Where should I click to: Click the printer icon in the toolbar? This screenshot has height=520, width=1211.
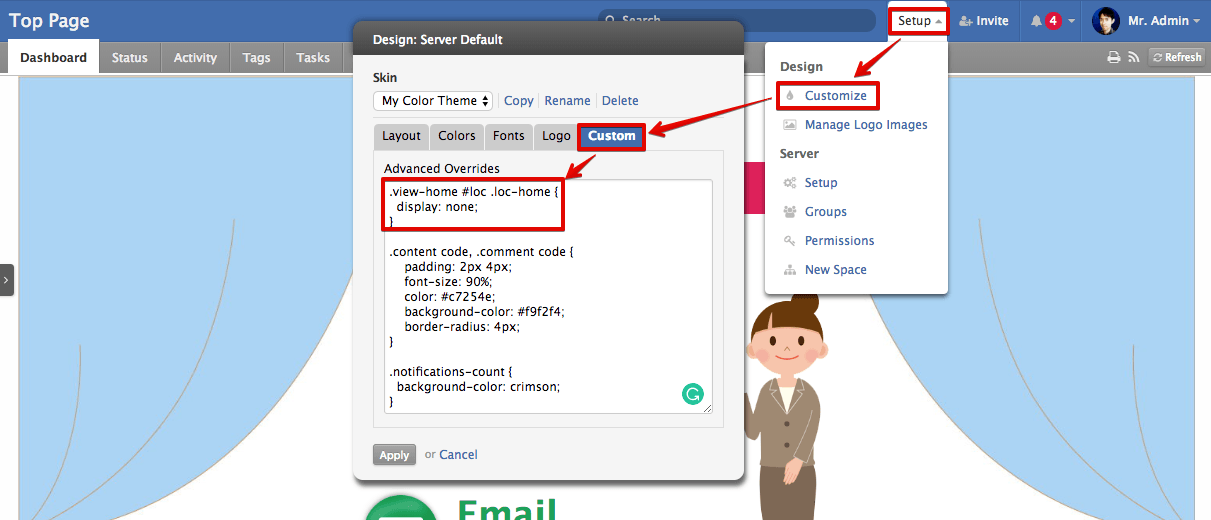(x=1113, y=58)
